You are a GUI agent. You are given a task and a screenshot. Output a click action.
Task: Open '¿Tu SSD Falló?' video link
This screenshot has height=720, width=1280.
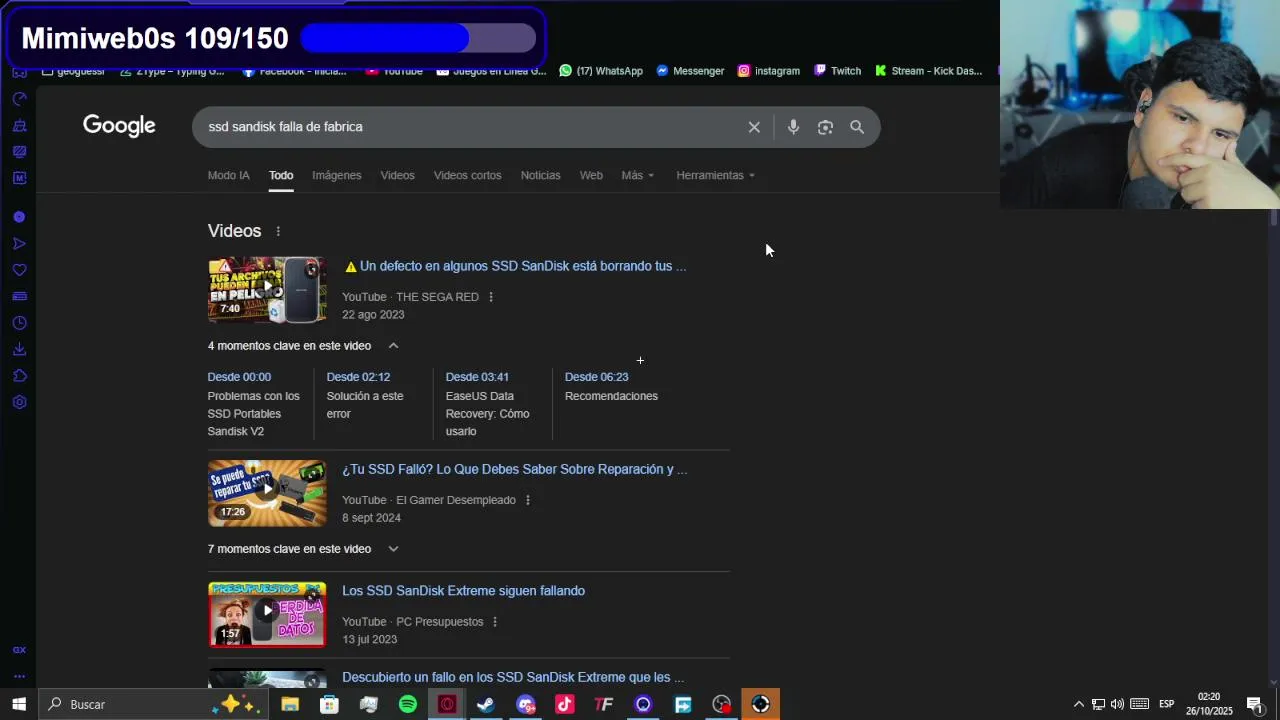tap(514, 469)
